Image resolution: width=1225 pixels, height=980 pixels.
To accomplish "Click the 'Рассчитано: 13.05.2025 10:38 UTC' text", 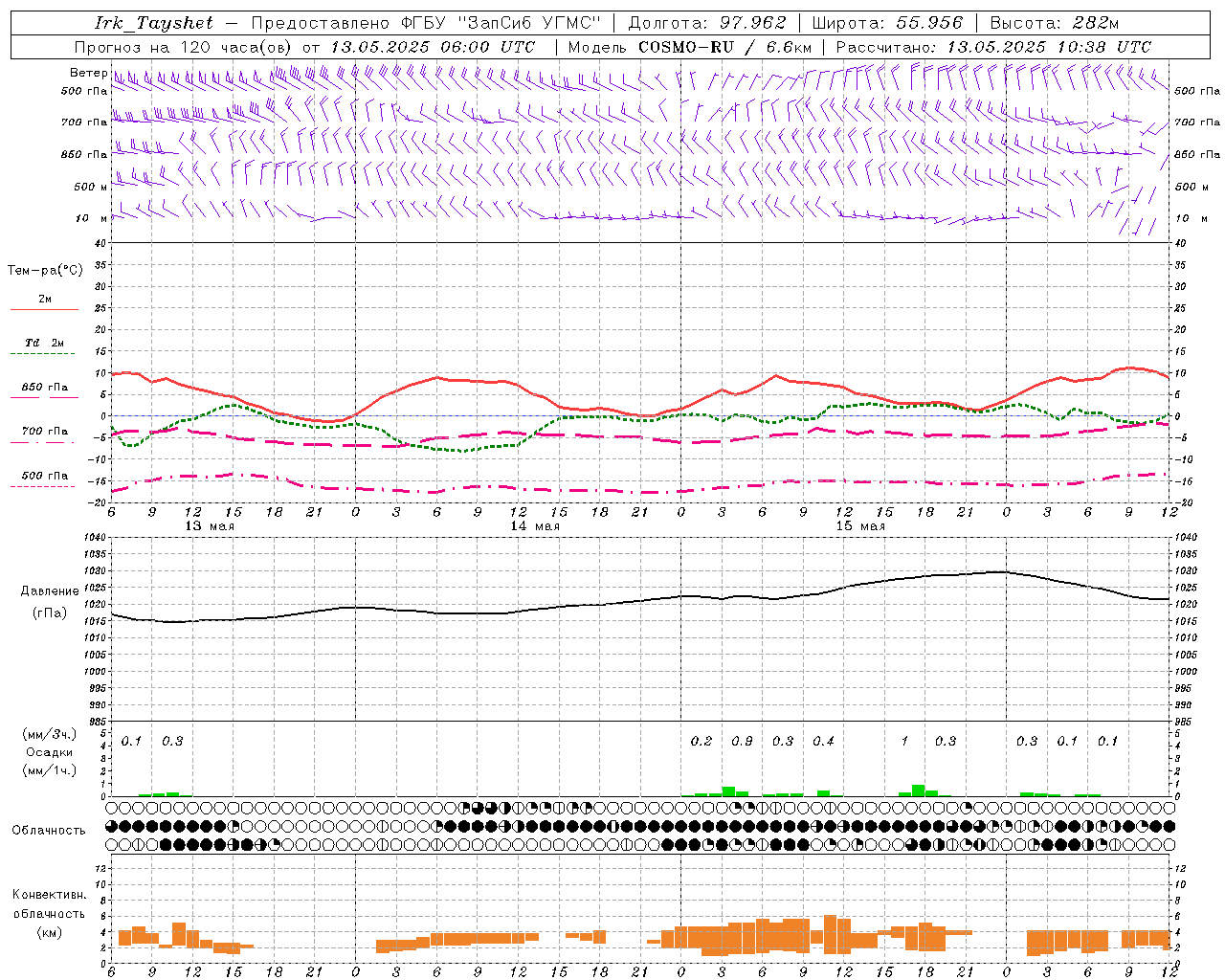I will (993, 47).
